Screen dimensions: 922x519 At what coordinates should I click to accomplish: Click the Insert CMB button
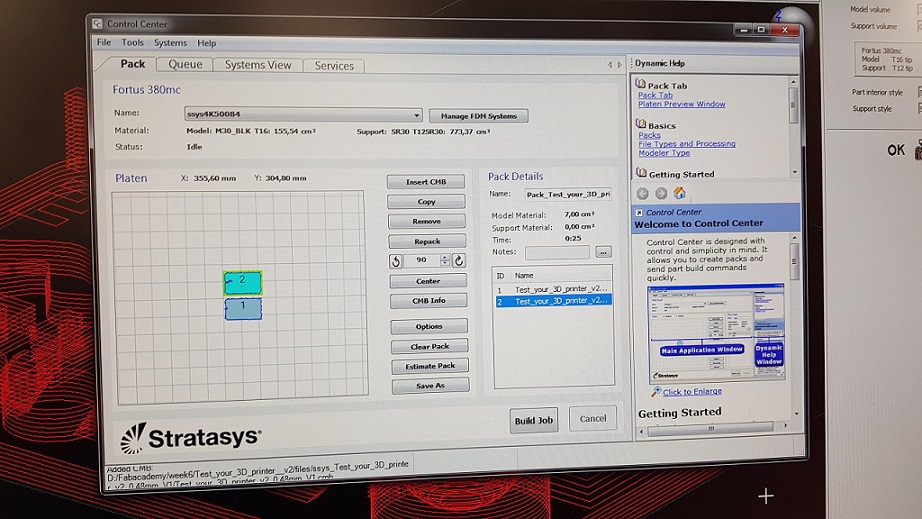[x=426, y=182]
